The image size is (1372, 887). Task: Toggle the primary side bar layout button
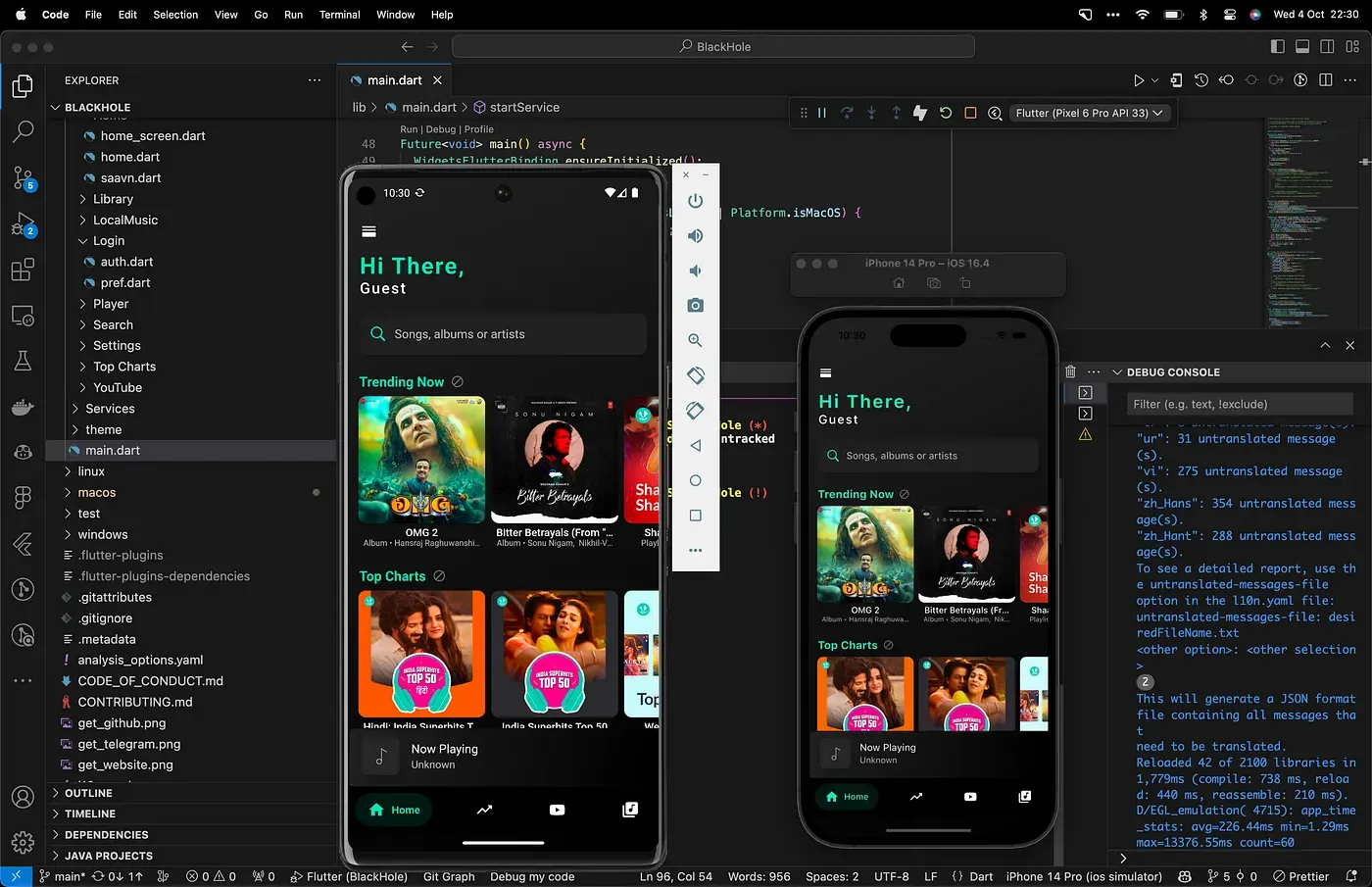1277,46
